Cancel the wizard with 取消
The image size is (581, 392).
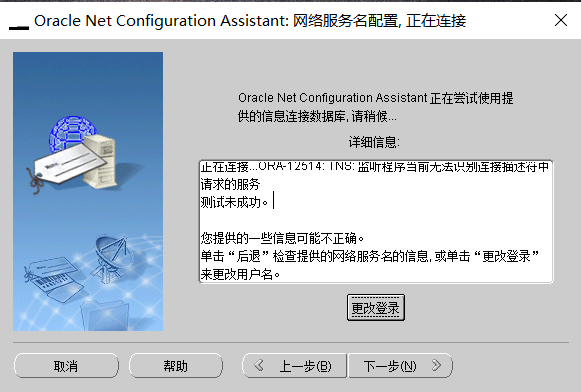coord(66,366)
